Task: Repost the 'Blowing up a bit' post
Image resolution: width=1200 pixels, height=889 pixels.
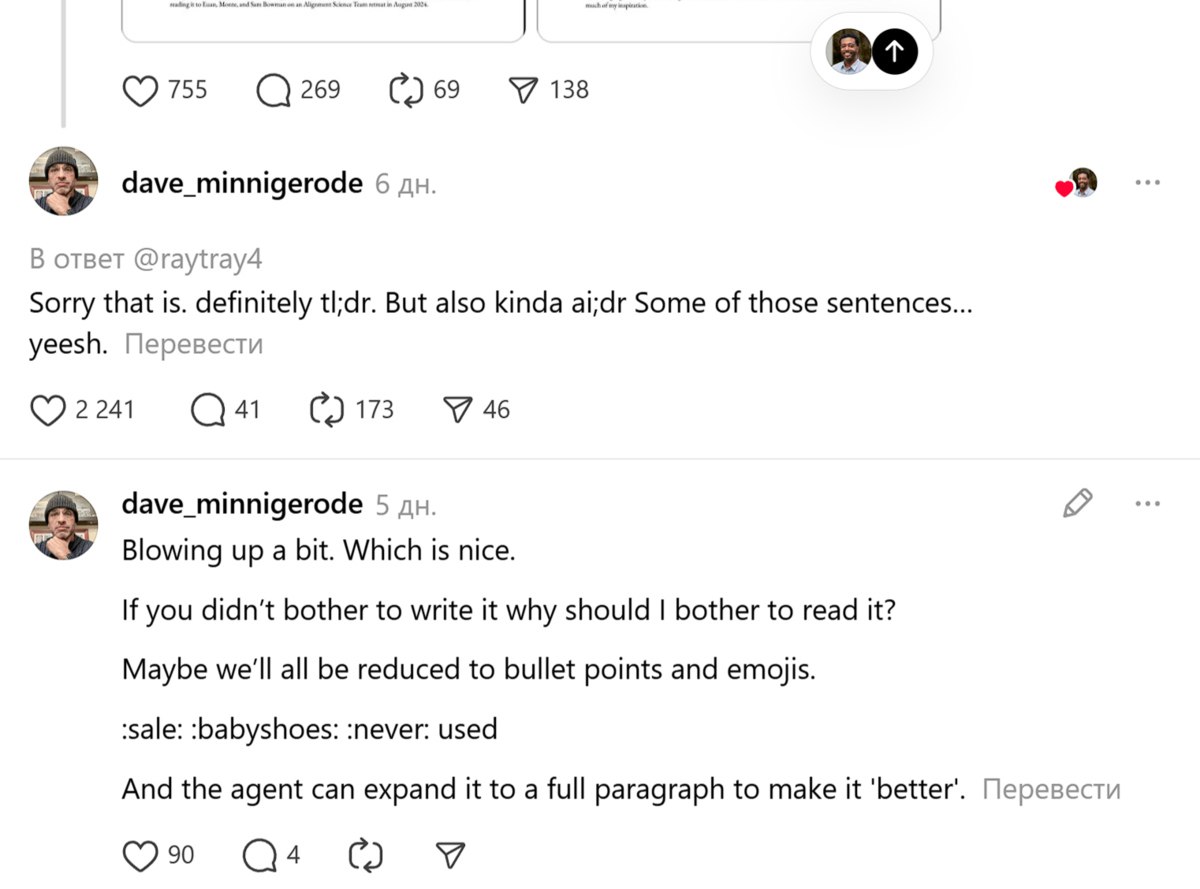Action: point(365,855)
